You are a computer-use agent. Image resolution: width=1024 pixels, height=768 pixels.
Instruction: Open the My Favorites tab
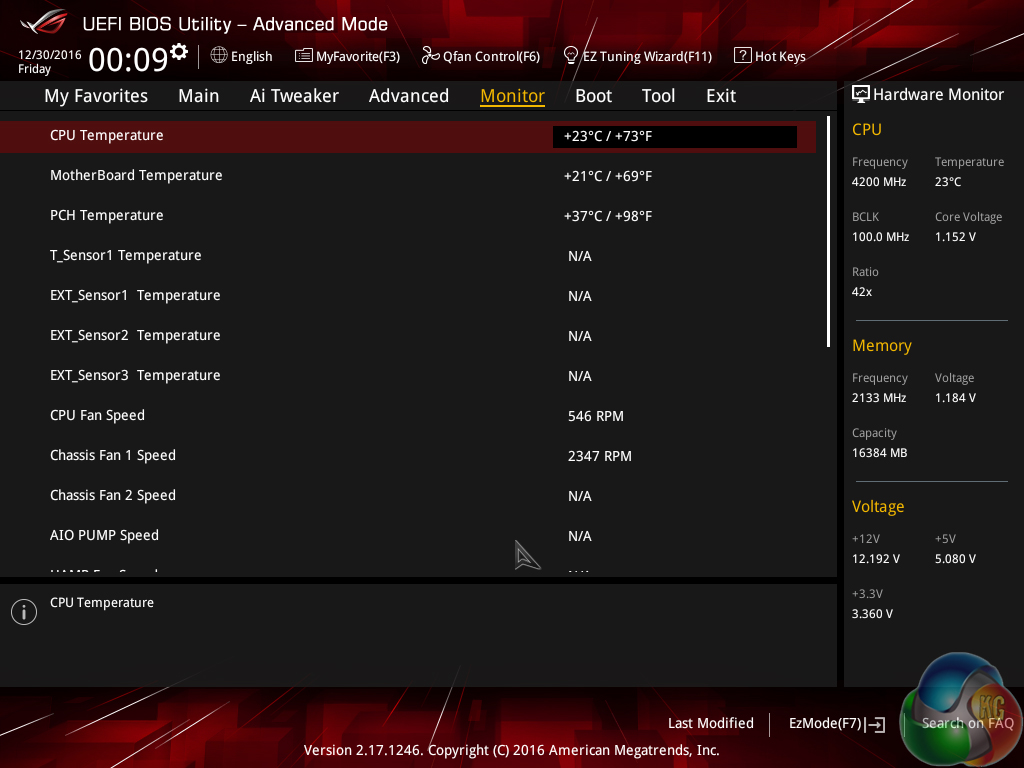(96, 96)
